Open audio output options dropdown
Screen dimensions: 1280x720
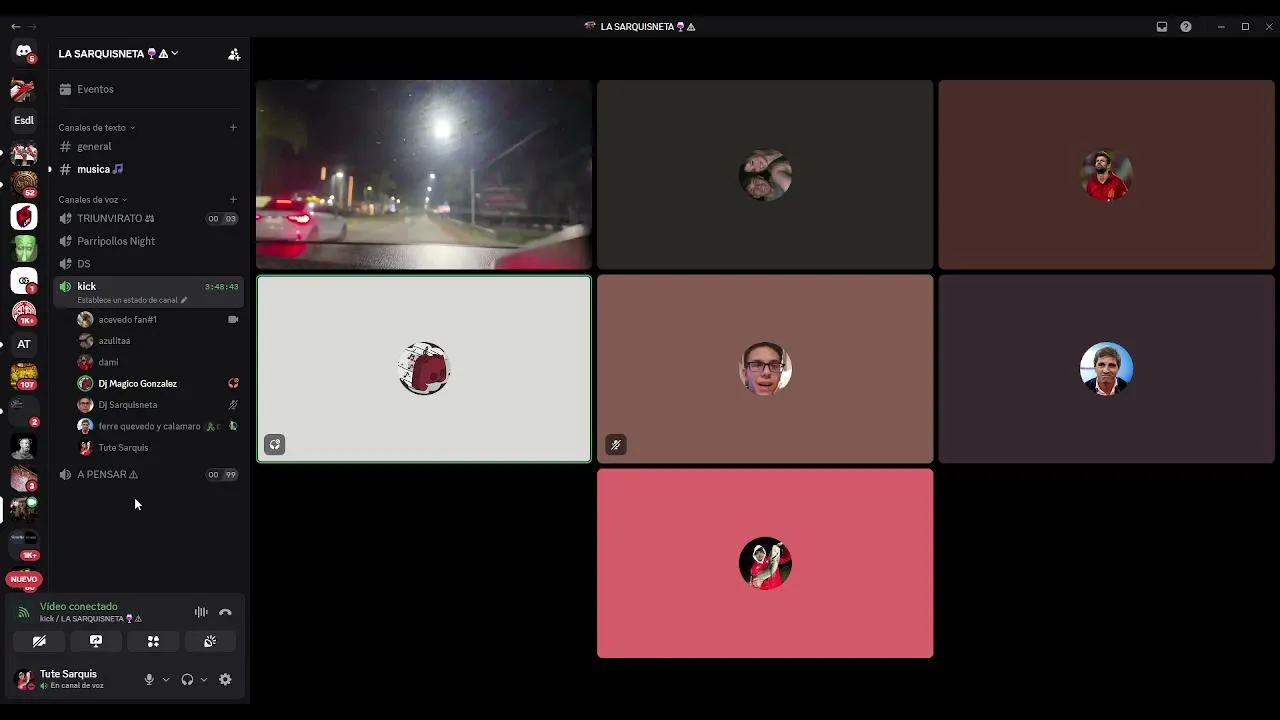click(204, 680)
